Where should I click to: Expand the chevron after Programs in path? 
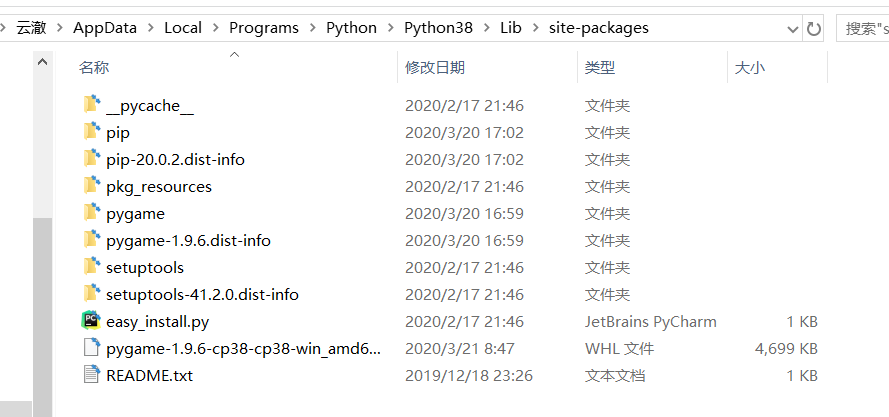tap(312, 28)
